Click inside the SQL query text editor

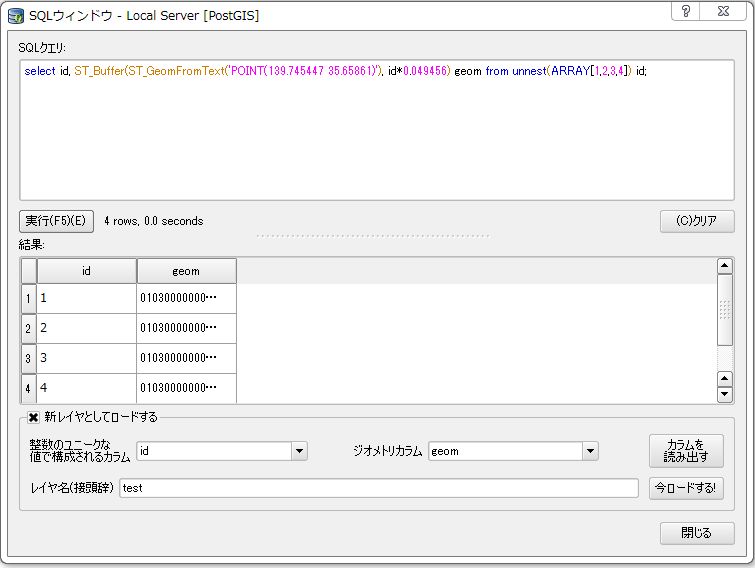[377, 130]
